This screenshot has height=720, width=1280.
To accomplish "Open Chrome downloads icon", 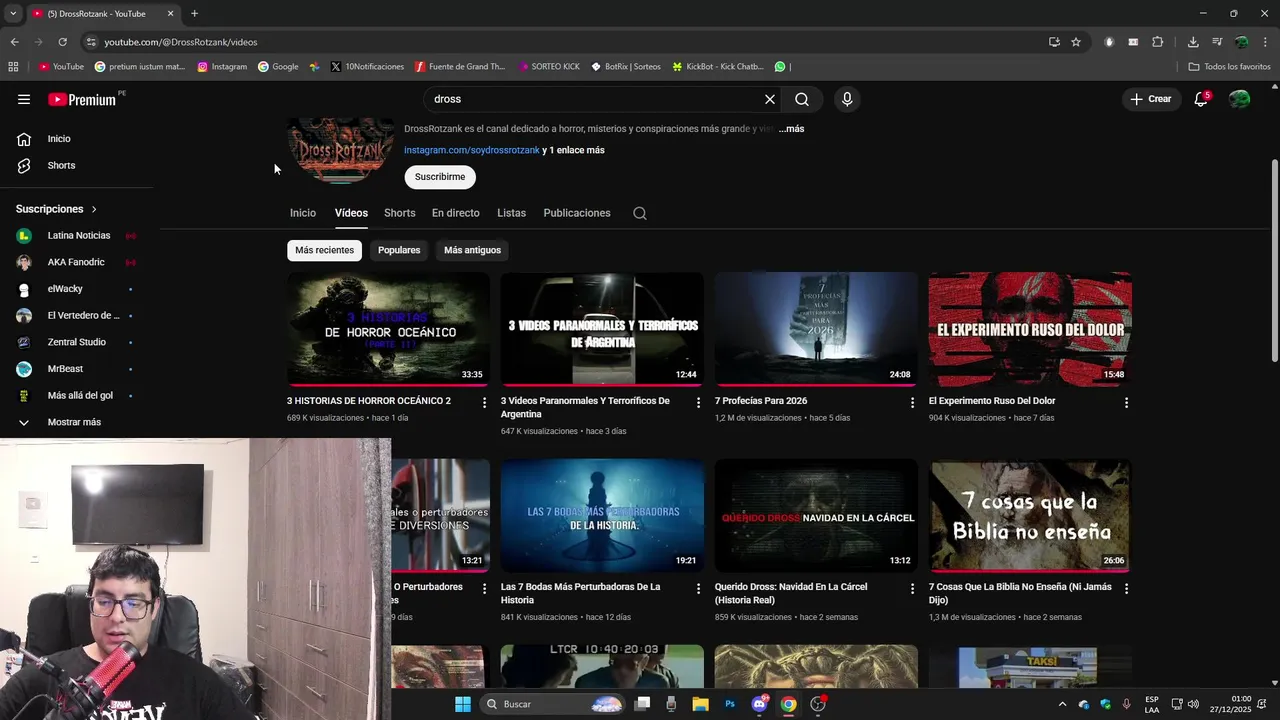I will (1193, 42).
